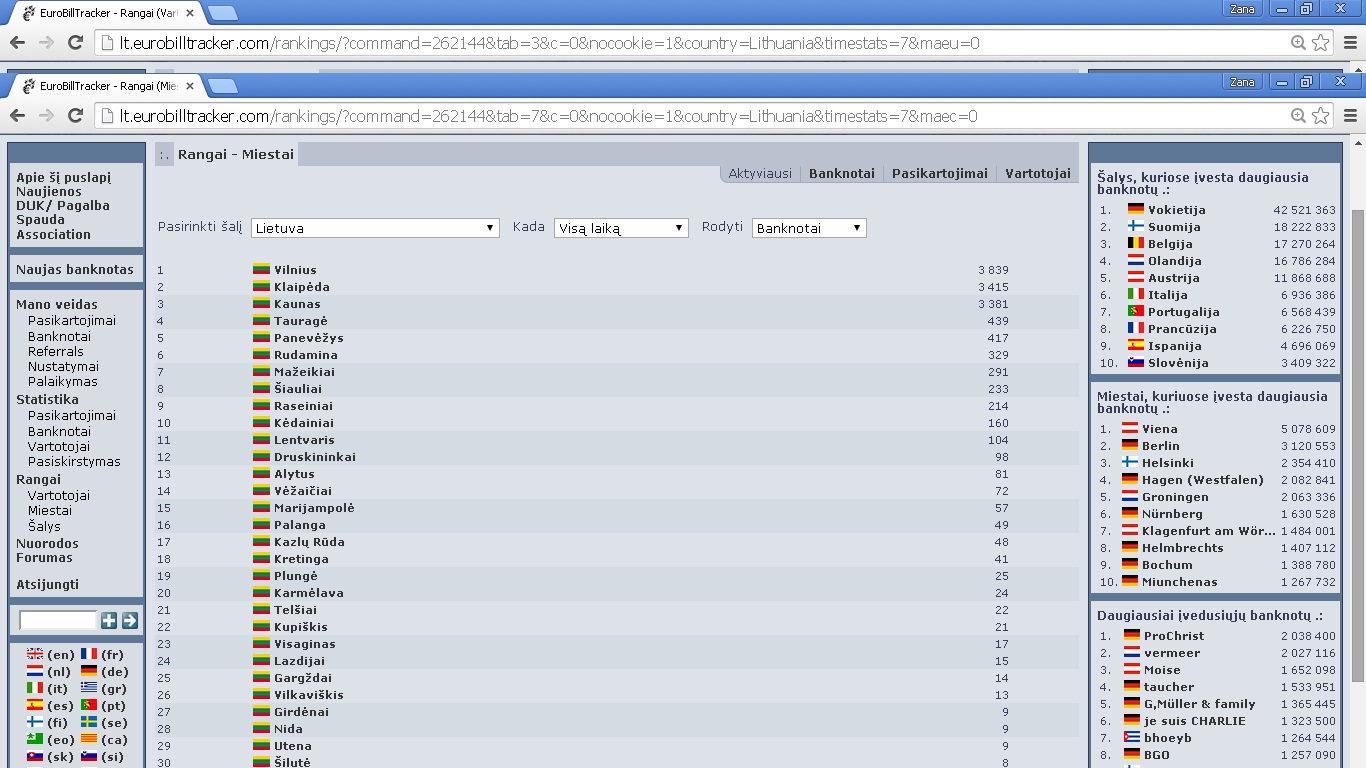Viewport: 1366px width, 768px height.
Task: Click user 'je suis CHARLIE'
Action: click(x=1195, y=721)
